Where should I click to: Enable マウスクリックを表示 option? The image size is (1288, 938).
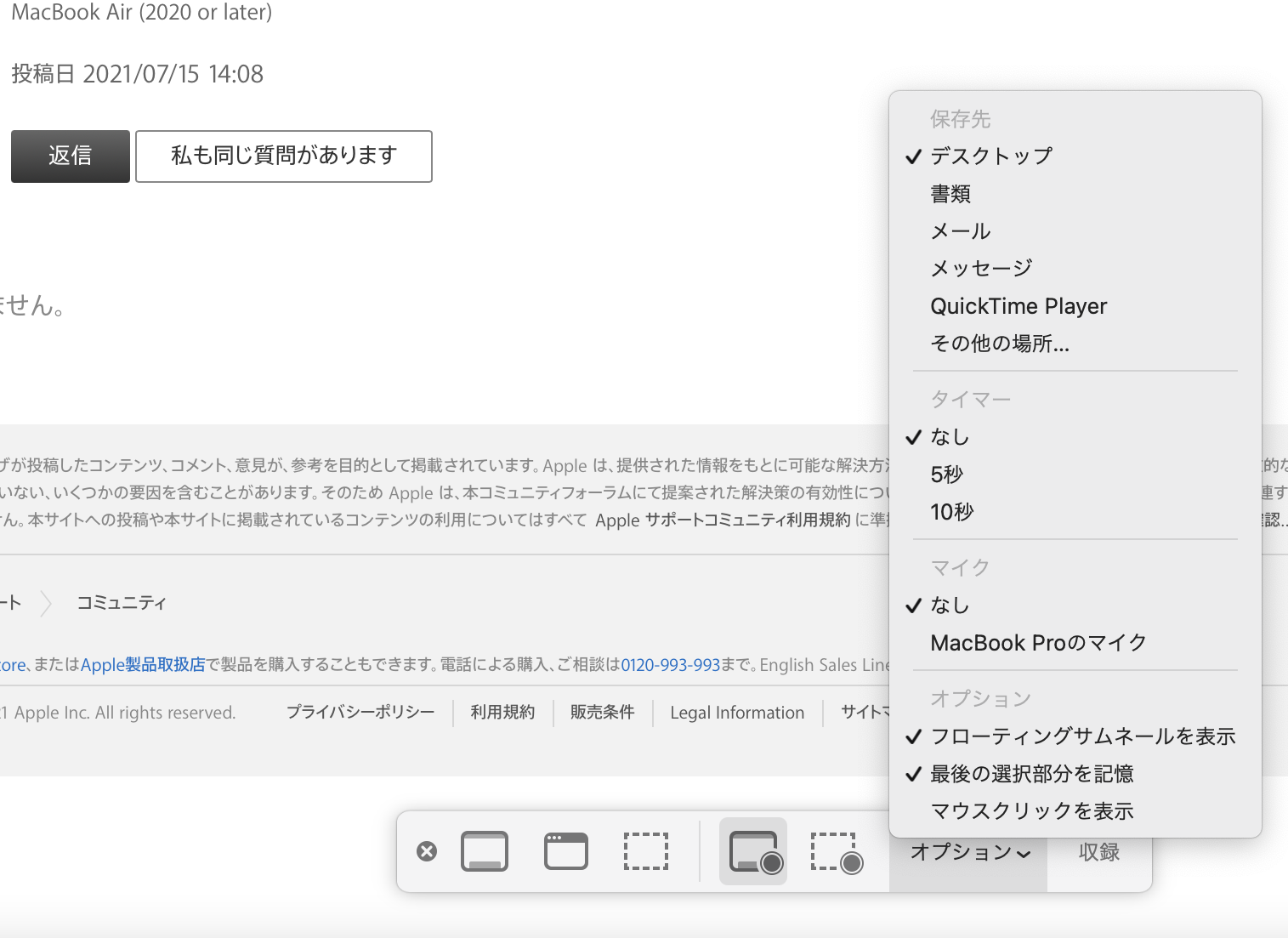1031,811
